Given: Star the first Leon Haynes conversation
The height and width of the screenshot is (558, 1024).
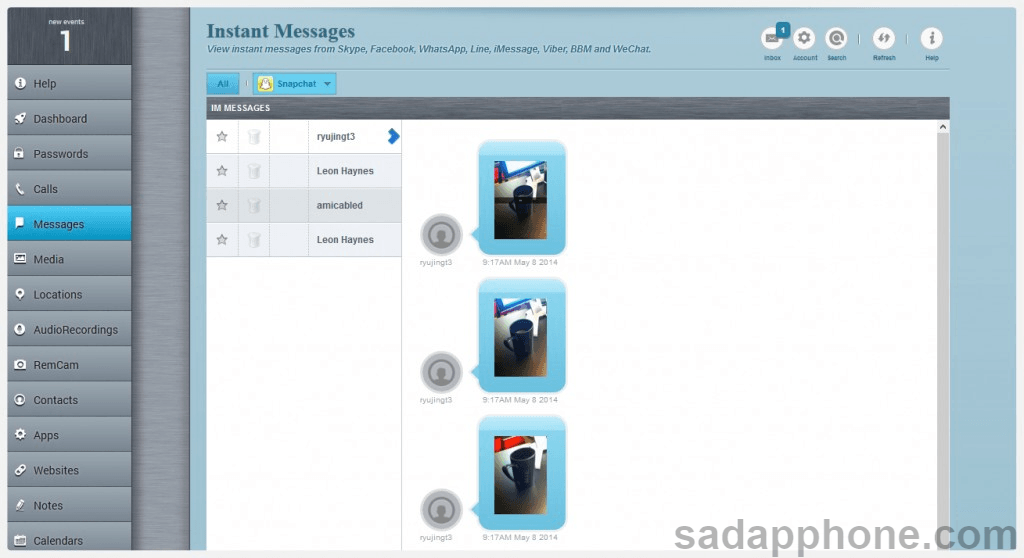Looking at the screenshot, I should (222, 171).
